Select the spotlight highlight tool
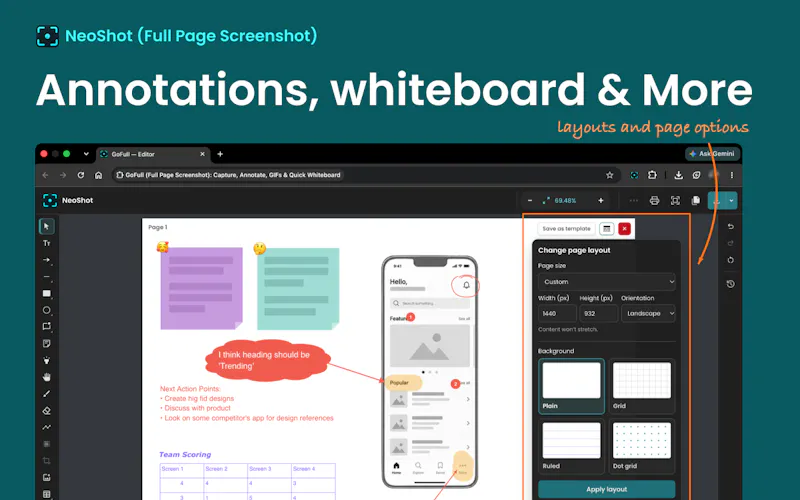Viewport: 800px width, 500px height. point(46,360)
